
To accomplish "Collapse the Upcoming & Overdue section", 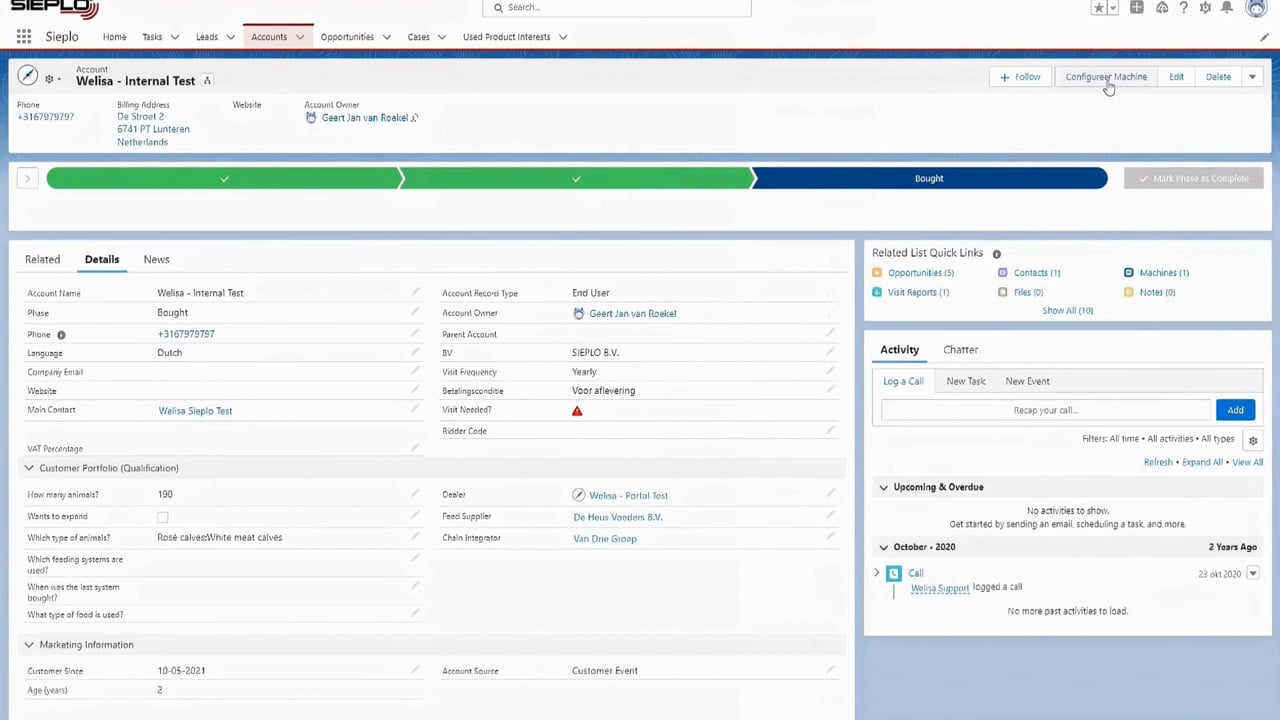I will click(x=883, y=487).
